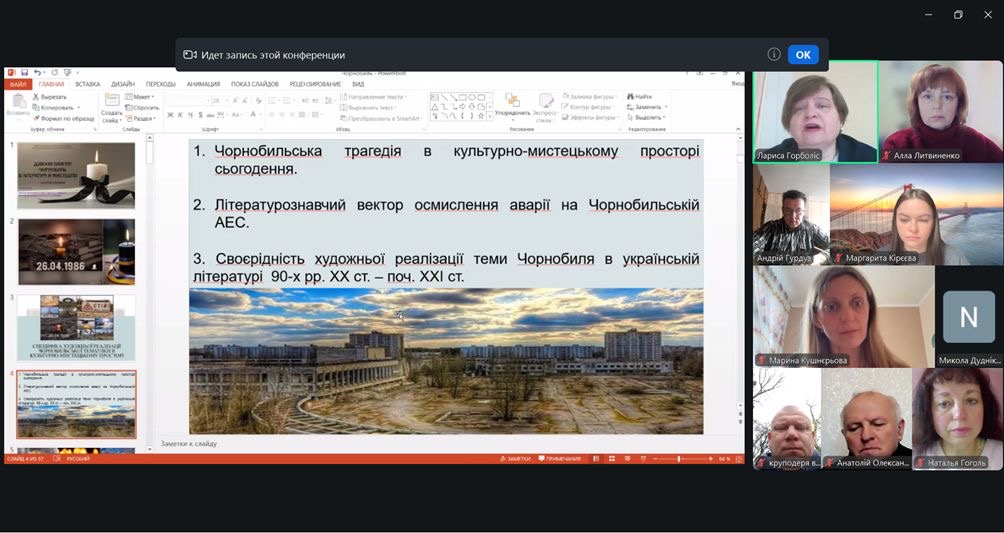Click the Сбросить reset button
The width and height of the screenshot is (1004, 533).
click(x=143, y=107)
